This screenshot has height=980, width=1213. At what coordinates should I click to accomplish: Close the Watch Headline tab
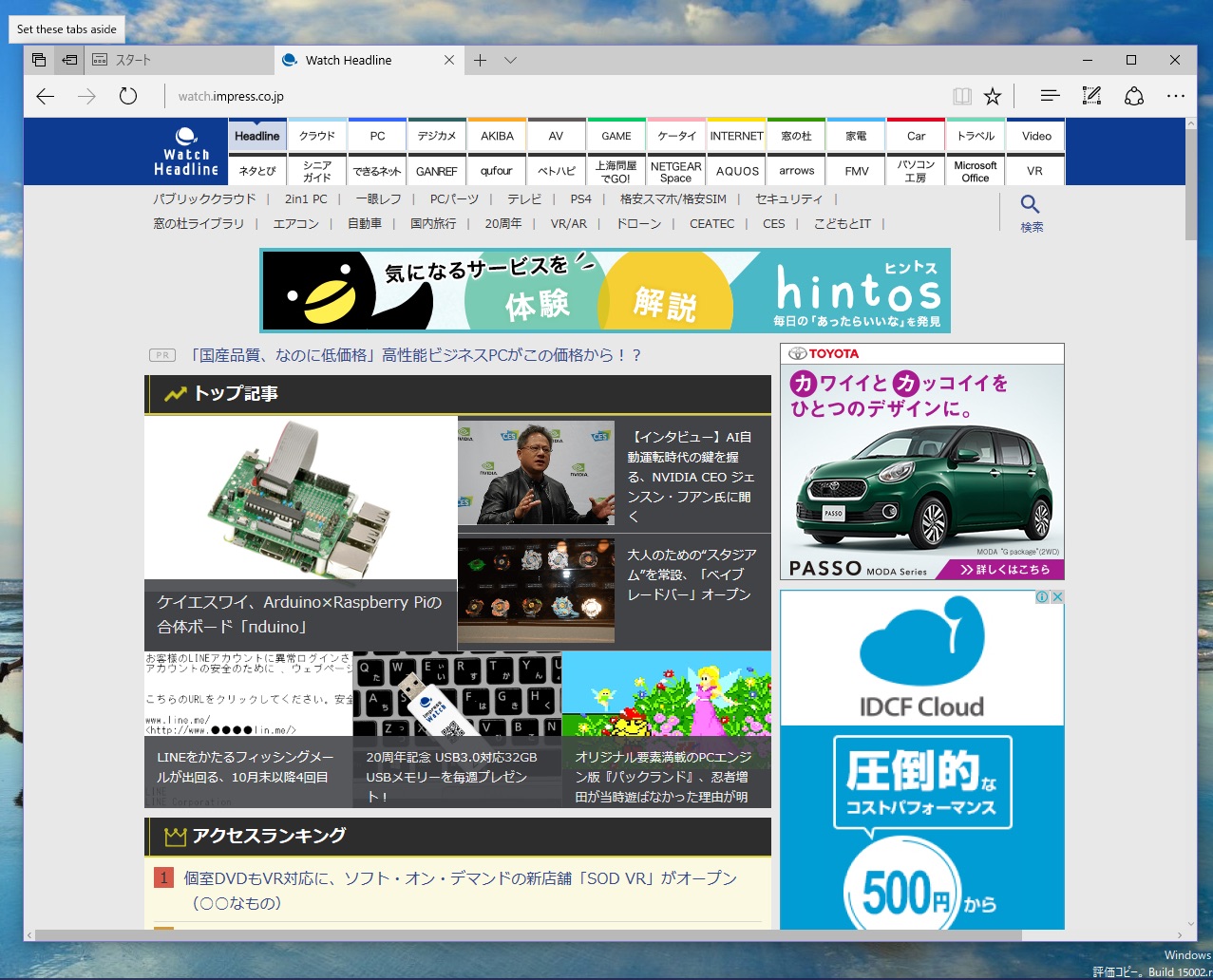[x=449, y=60]
